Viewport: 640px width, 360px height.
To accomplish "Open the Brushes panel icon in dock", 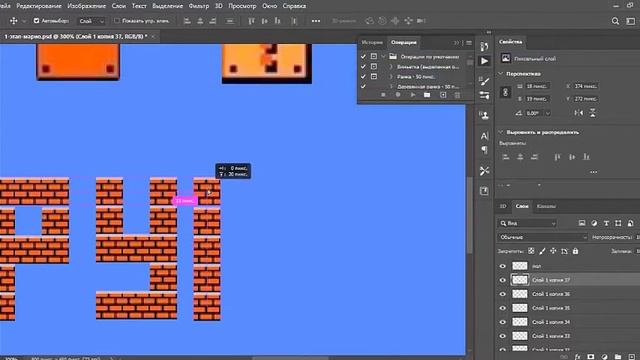I will click(x=484, y=81).
